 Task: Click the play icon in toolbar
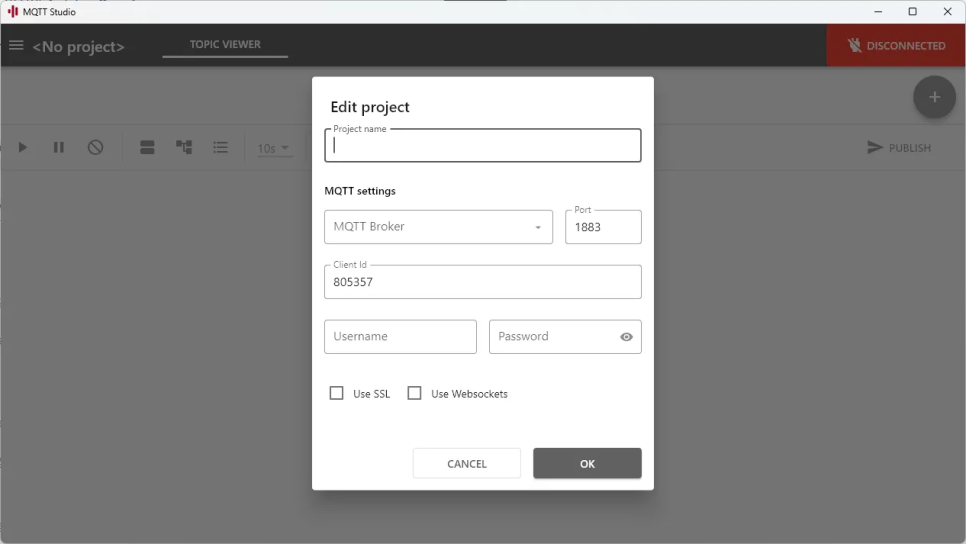tap(23, 147)
